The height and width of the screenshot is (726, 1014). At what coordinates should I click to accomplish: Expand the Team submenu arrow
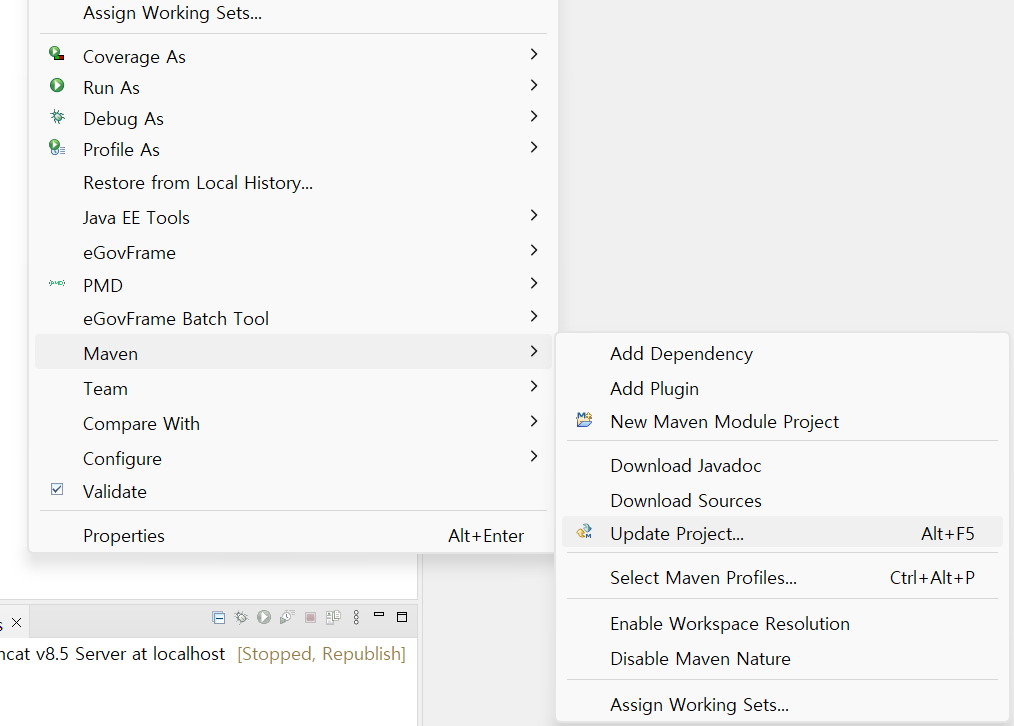pyautogui.click(x=534, y=387)
